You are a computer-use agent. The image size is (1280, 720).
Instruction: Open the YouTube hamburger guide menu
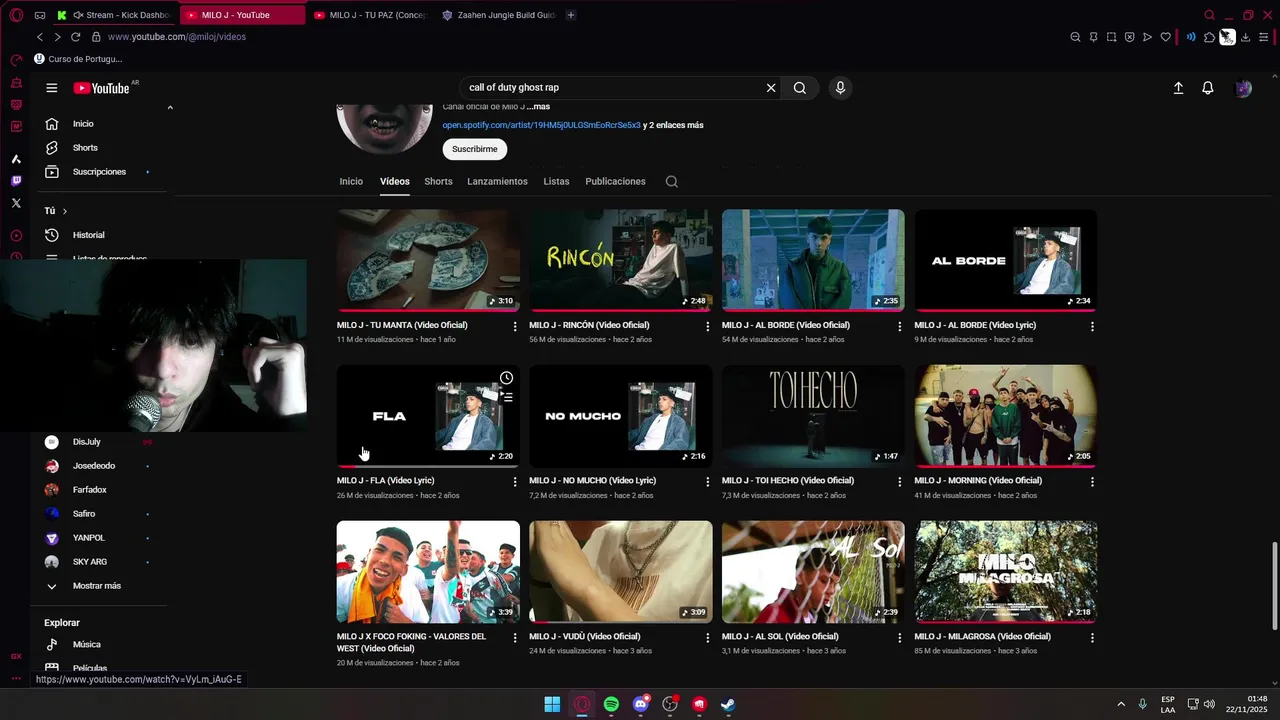tap(51, 88)
